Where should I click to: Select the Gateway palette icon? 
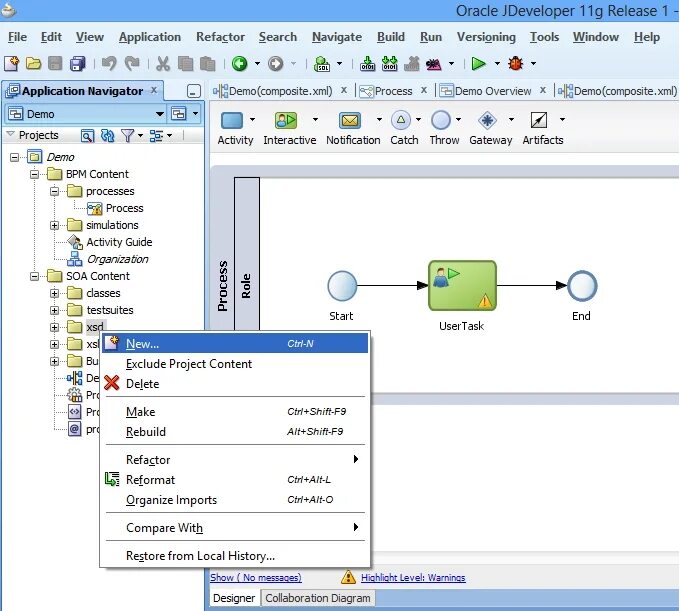pyautogui.click(x=487, y=120)
